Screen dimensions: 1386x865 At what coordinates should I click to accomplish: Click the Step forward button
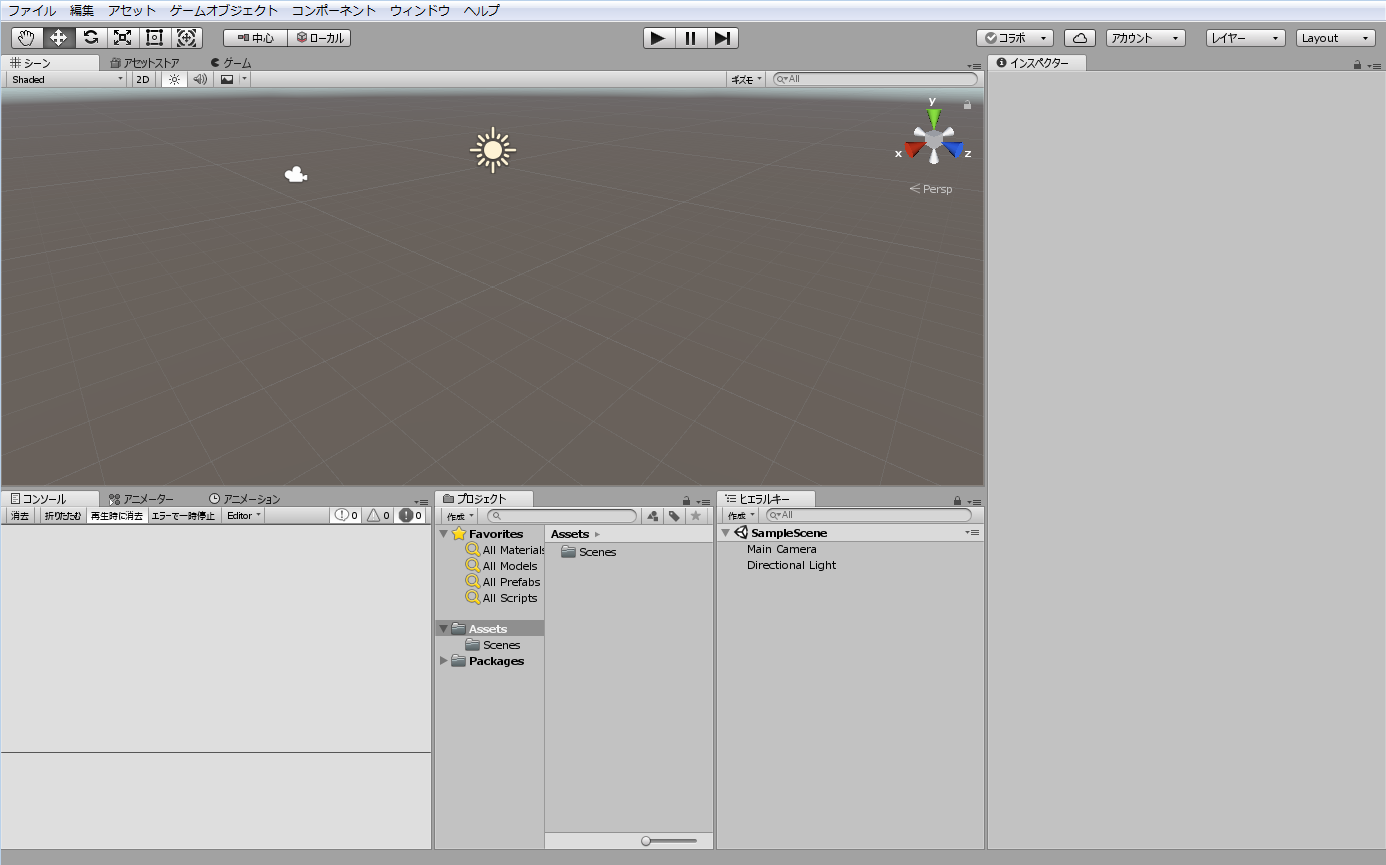coord(722,38)
